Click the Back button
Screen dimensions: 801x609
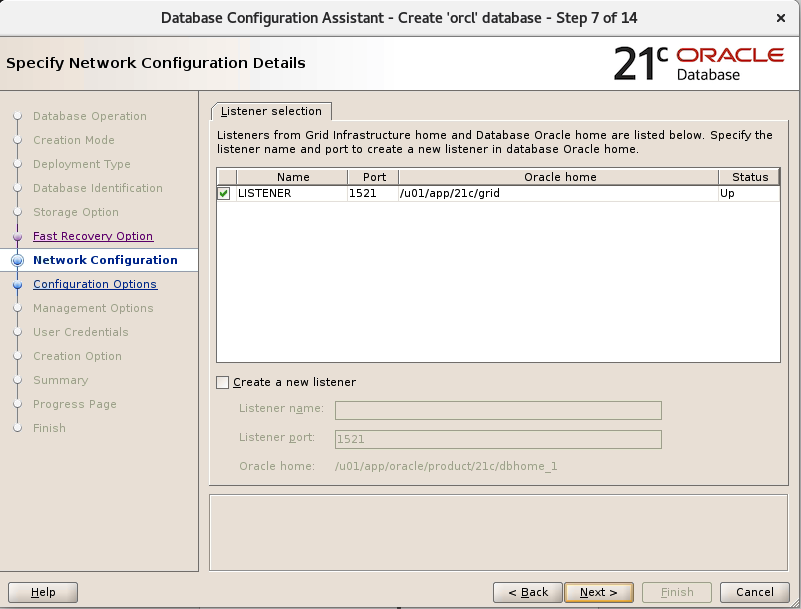527,592
